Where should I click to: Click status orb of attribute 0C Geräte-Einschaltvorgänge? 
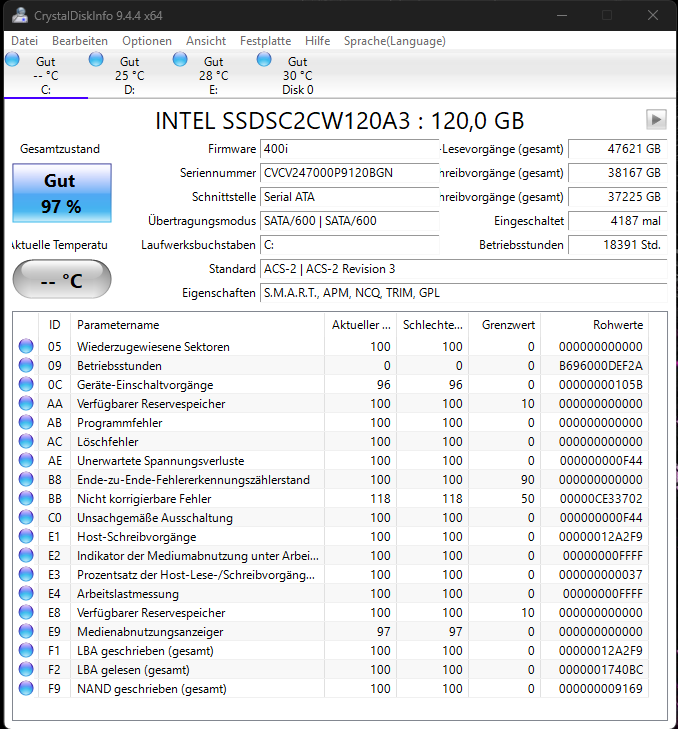(26, 384)
